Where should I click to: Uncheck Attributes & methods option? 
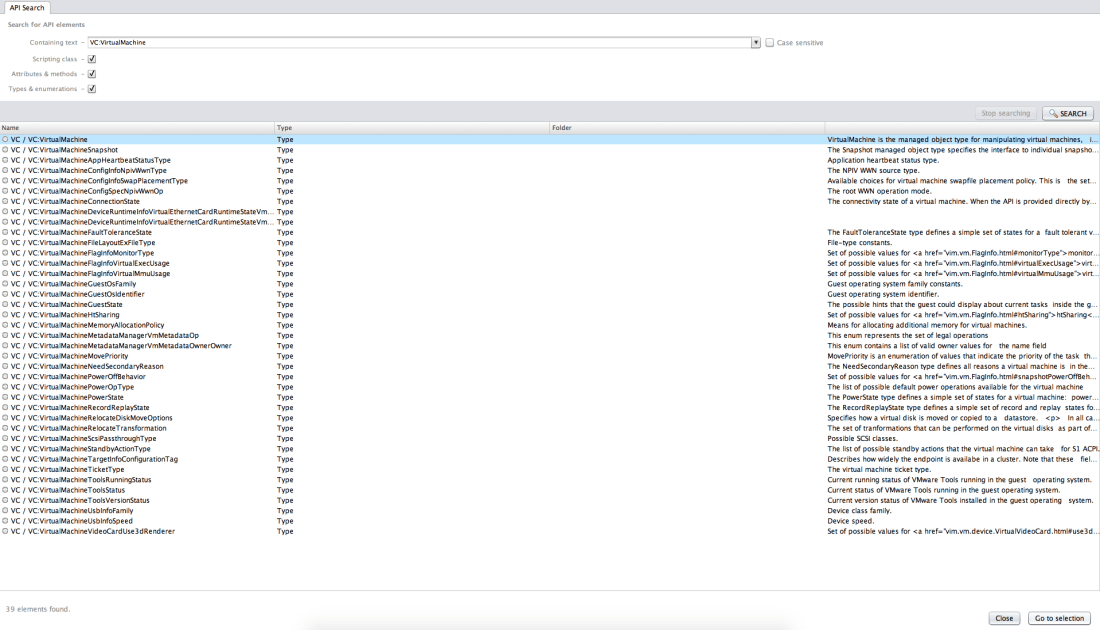(x=91, y=73)
